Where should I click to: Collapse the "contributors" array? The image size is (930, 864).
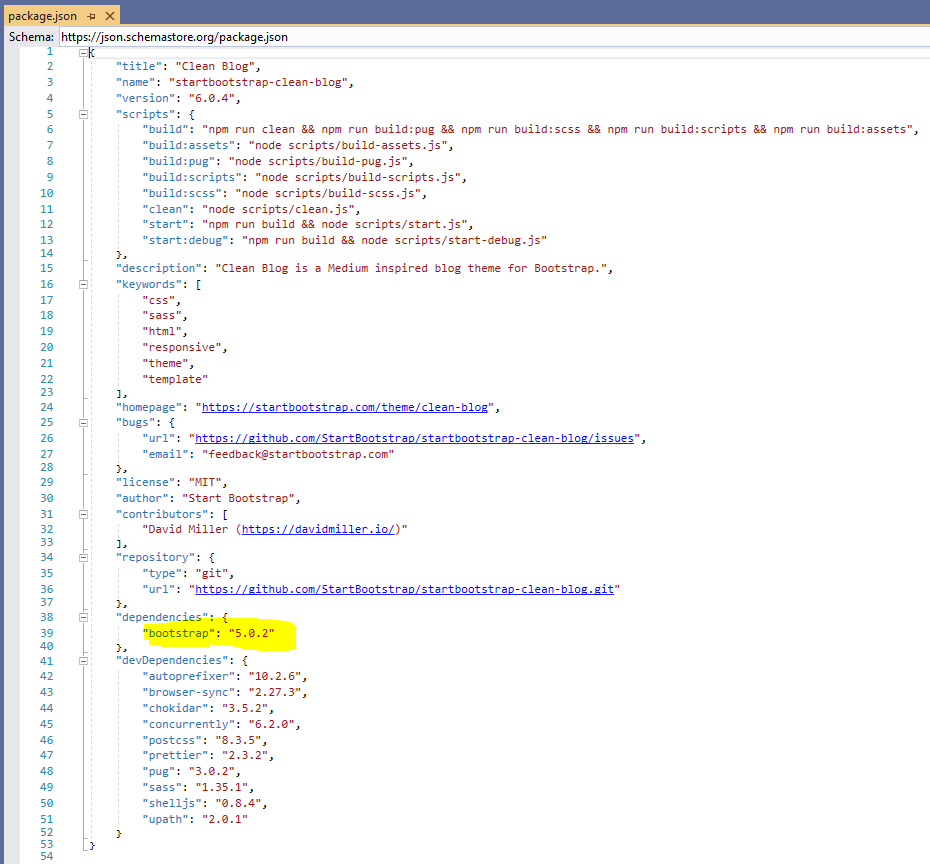click(x=84, y=514)
